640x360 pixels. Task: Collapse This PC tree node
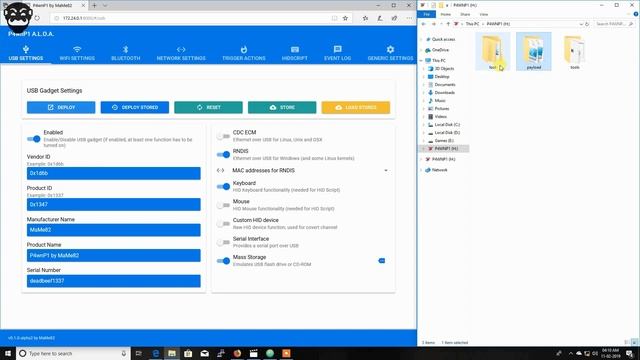421,60
